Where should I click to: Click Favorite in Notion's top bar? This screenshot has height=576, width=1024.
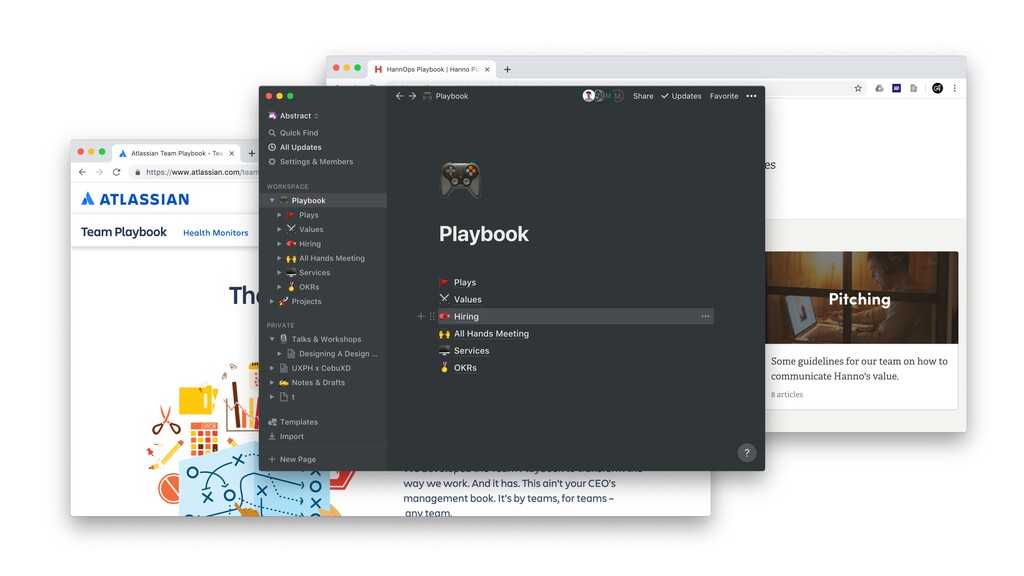(x=724, y=96)
